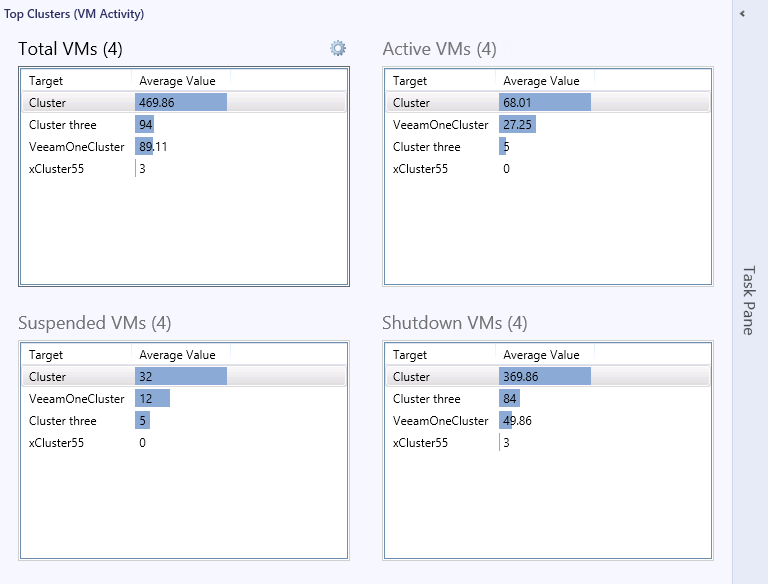The width and height of the screenshot is (768, 584).
Task: Click the 469.86 bar in Total VMs
Action: point(181,103)
